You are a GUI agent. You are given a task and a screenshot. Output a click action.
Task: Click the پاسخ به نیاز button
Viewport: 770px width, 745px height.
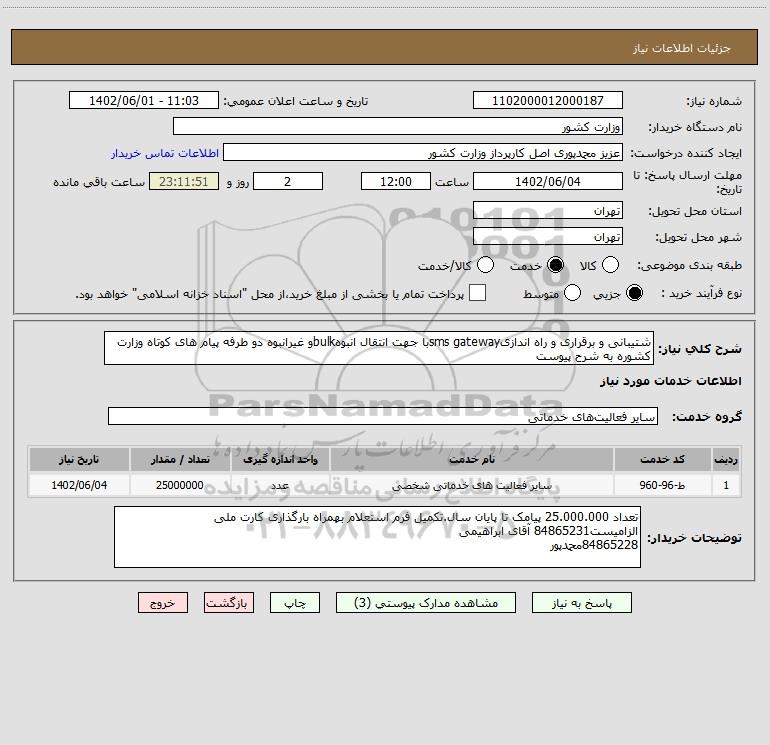pyautogui.click(x=582, y=603)
